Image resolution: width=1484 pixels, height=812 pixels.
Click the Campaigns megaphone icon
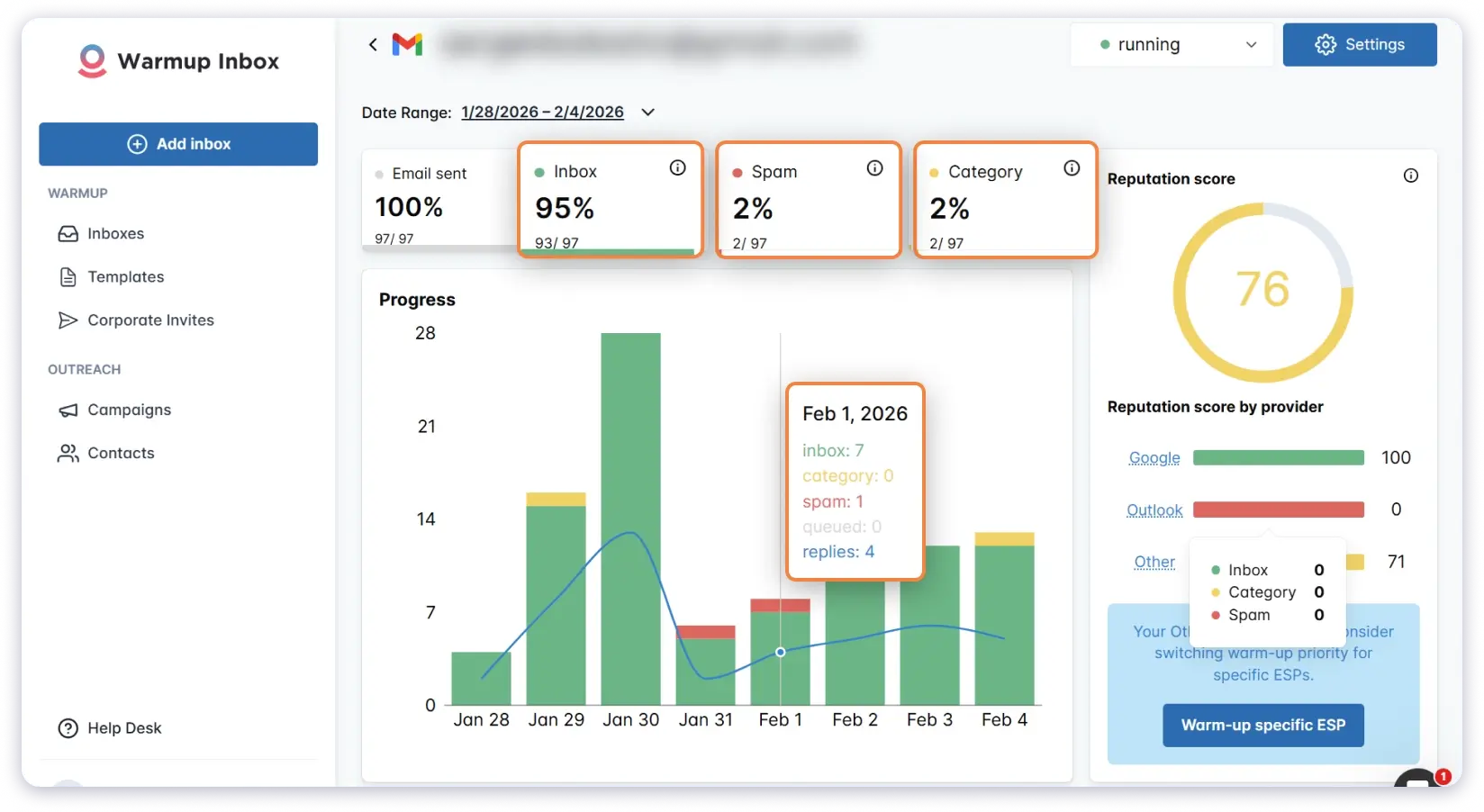pyautogui.click(x=68, y=410)
